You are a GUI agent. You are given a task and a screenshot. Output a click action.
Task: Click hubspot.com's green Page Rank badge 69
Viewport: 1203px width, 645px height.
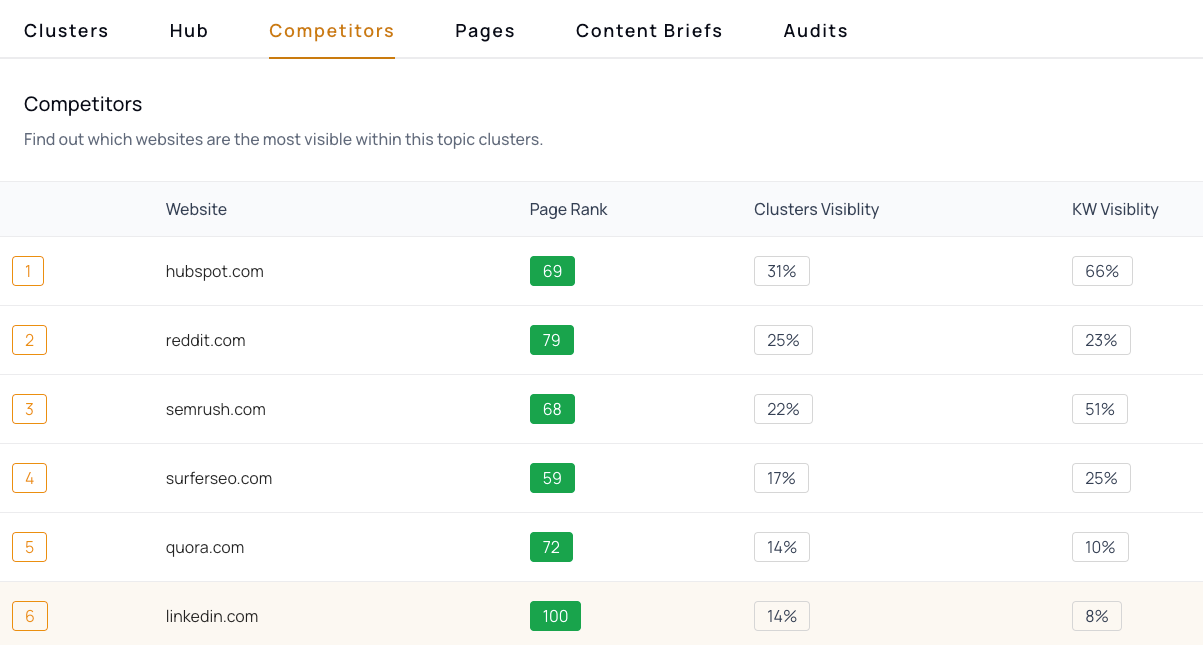coord(552,270)
